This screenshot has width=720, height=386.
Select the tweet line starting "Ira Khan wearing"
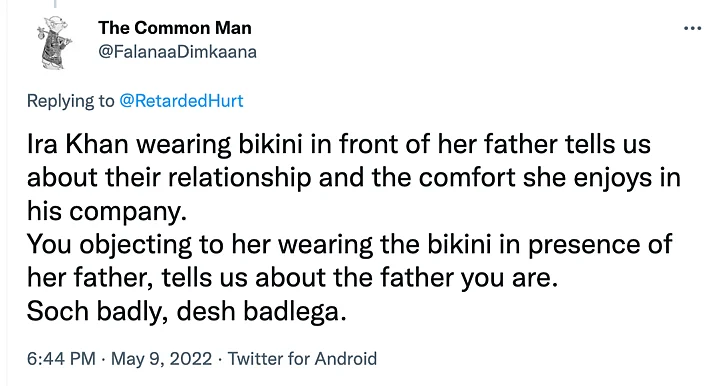(x=338, y=144)
